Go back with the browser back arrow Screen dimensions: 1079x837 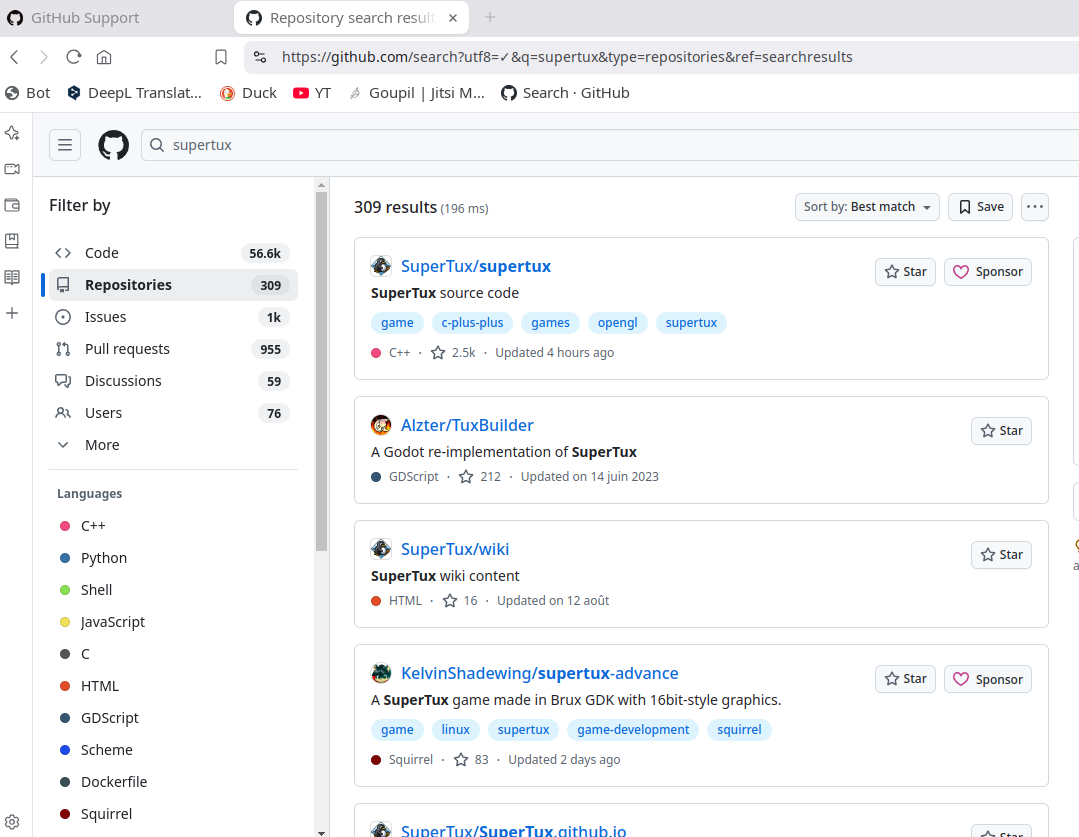pyautogui.click(x=14, y=57)
